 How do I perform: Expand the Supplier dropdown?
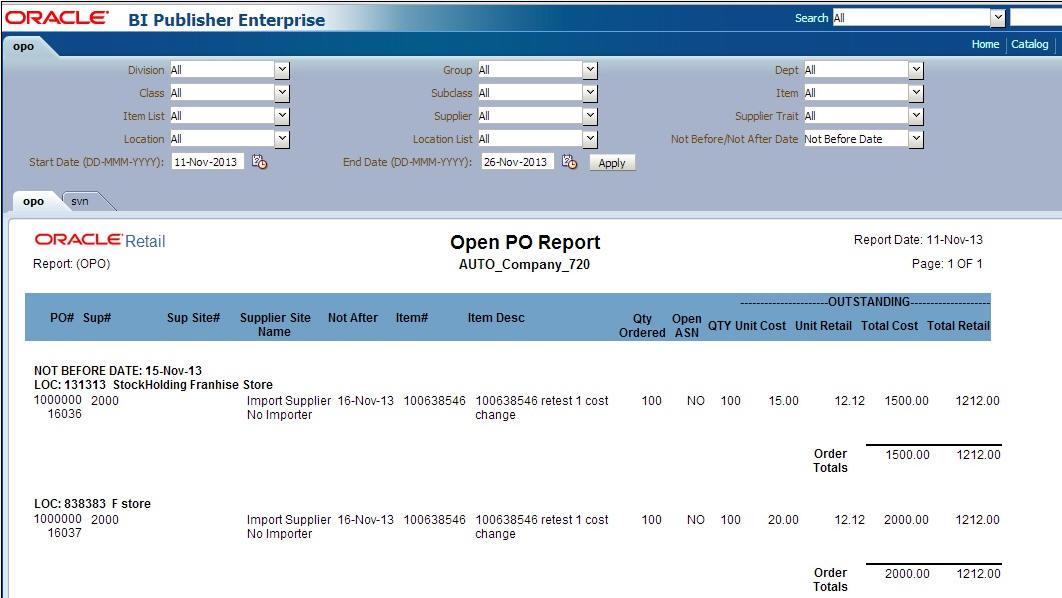[590, 116]
